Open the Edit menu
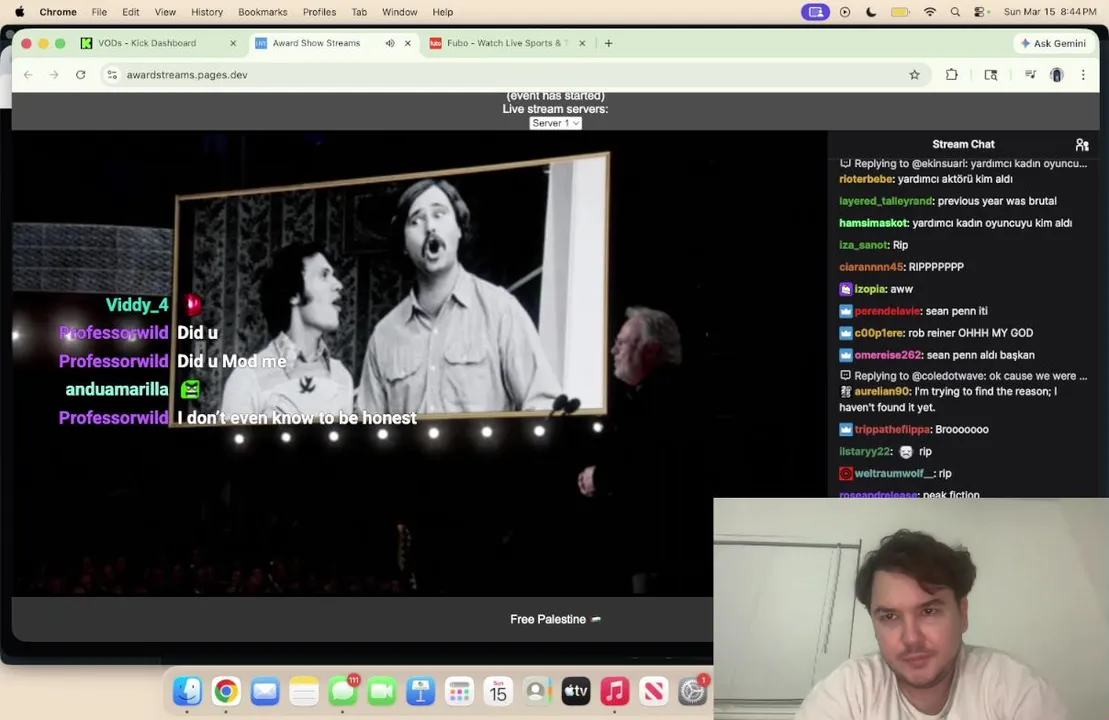The width and height of the screenshot is (1109, 720). (130, 12)
